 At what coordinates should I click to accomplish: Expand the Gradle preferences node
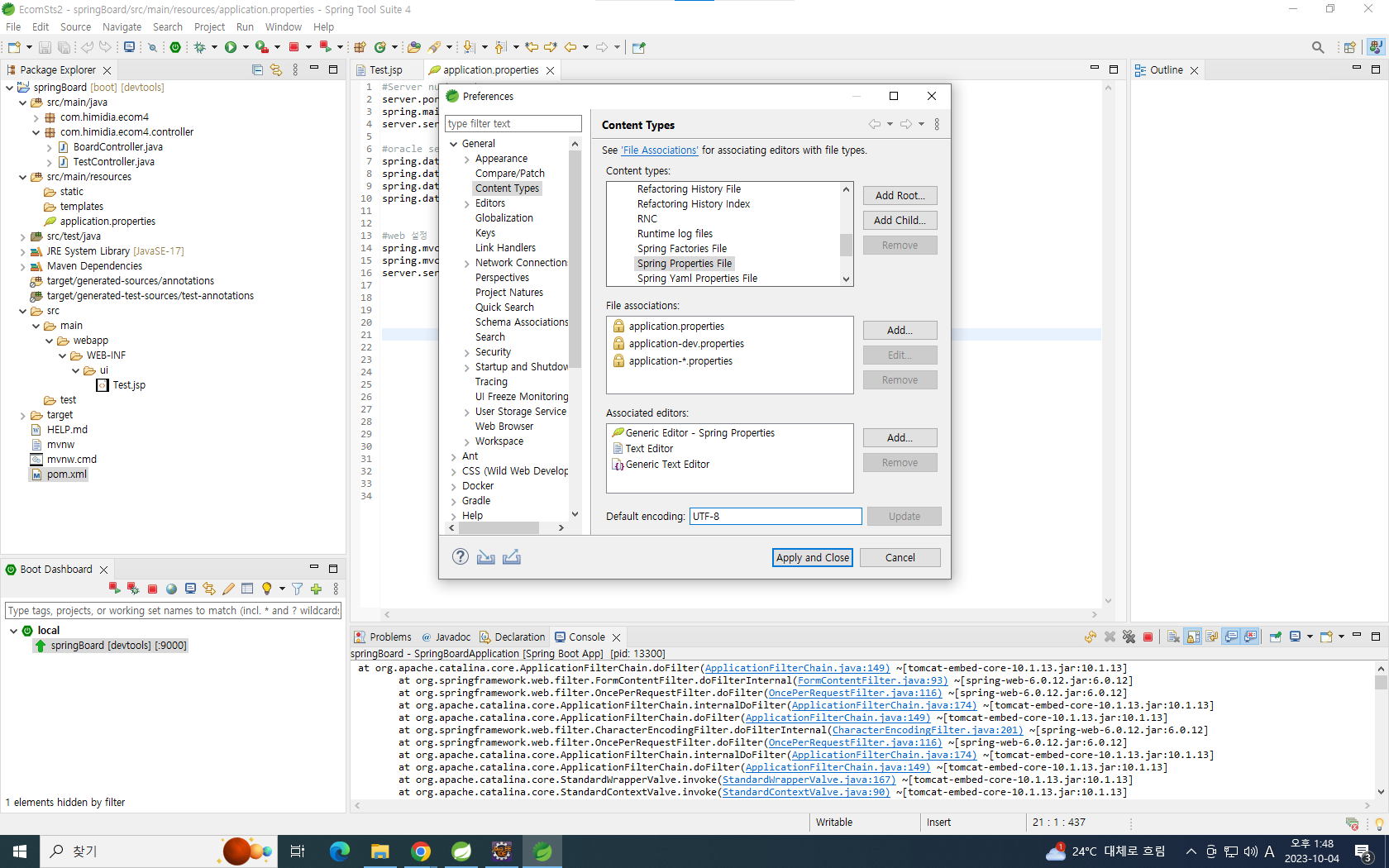point(454,501)
